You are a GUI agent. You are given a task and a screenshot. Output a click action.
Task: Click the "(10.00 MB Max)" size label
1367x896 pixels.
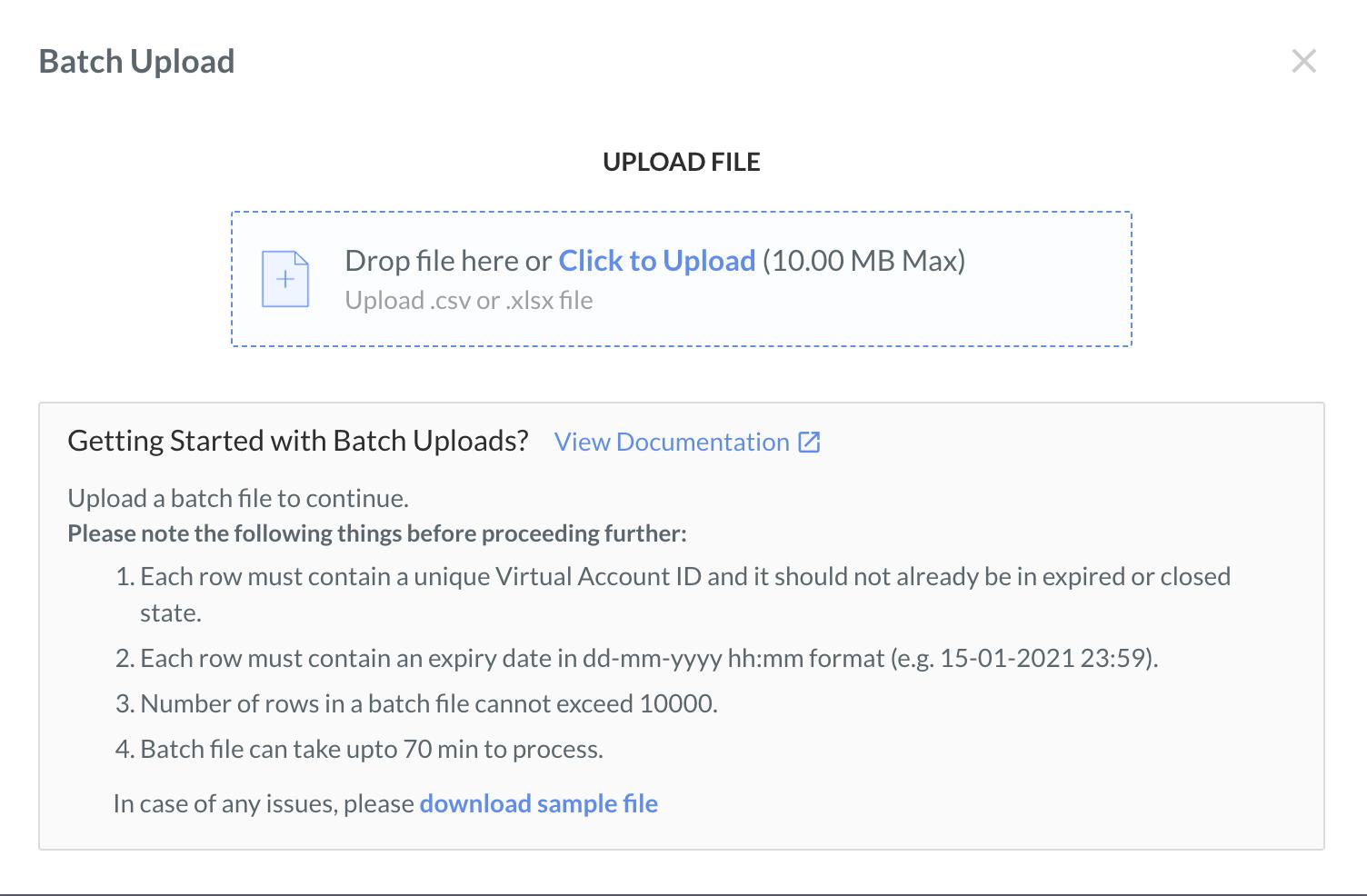pos(864,261)
